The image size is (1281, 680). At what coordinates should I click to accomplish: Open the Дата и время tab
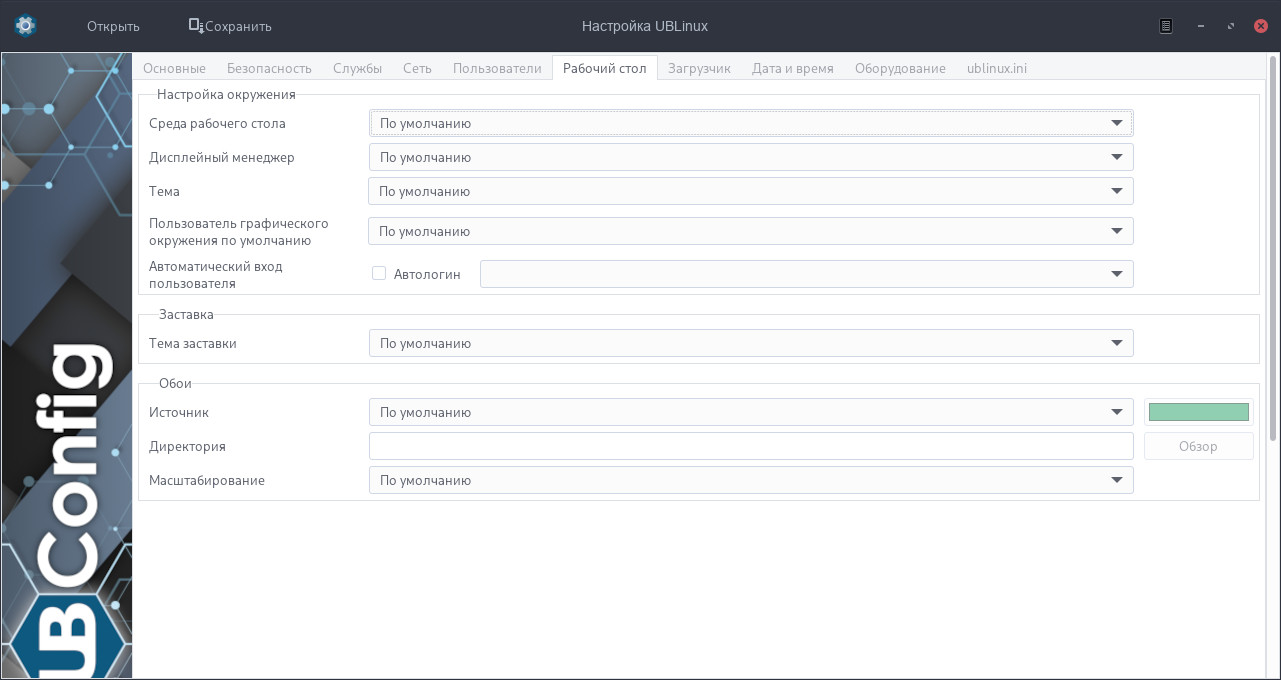click(x=792, y=68)
